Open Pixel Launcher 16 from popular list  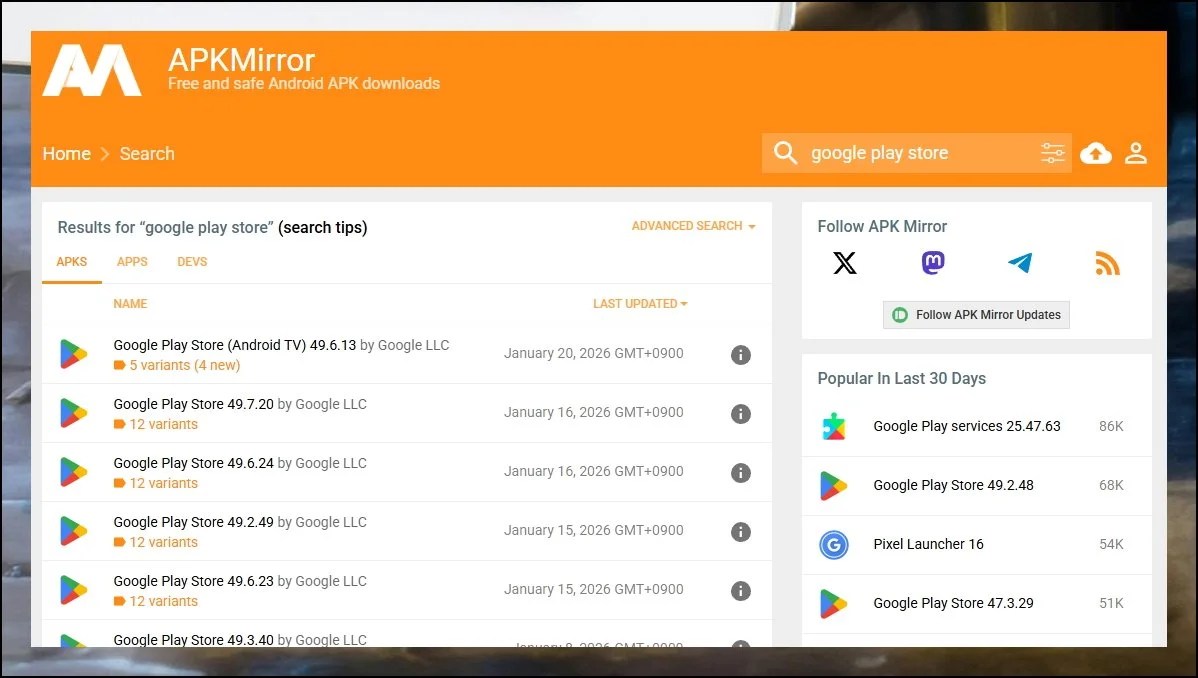click(928, 544)
